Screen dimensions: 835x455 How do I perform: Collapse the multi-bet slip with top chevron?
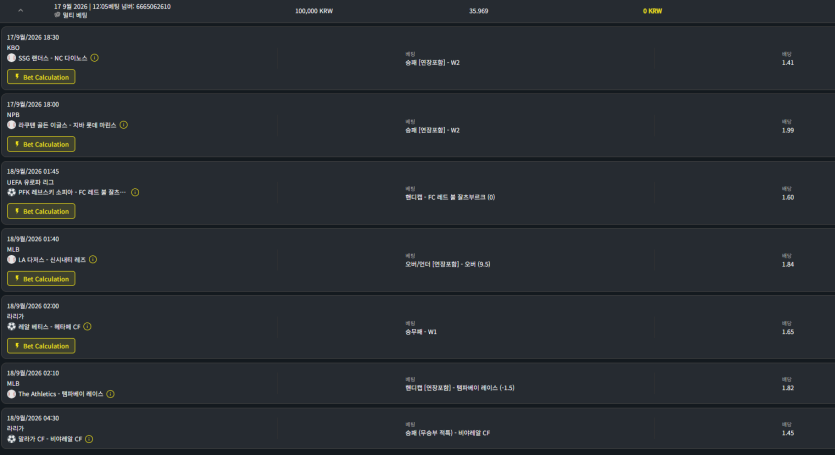tap(21, 11)
